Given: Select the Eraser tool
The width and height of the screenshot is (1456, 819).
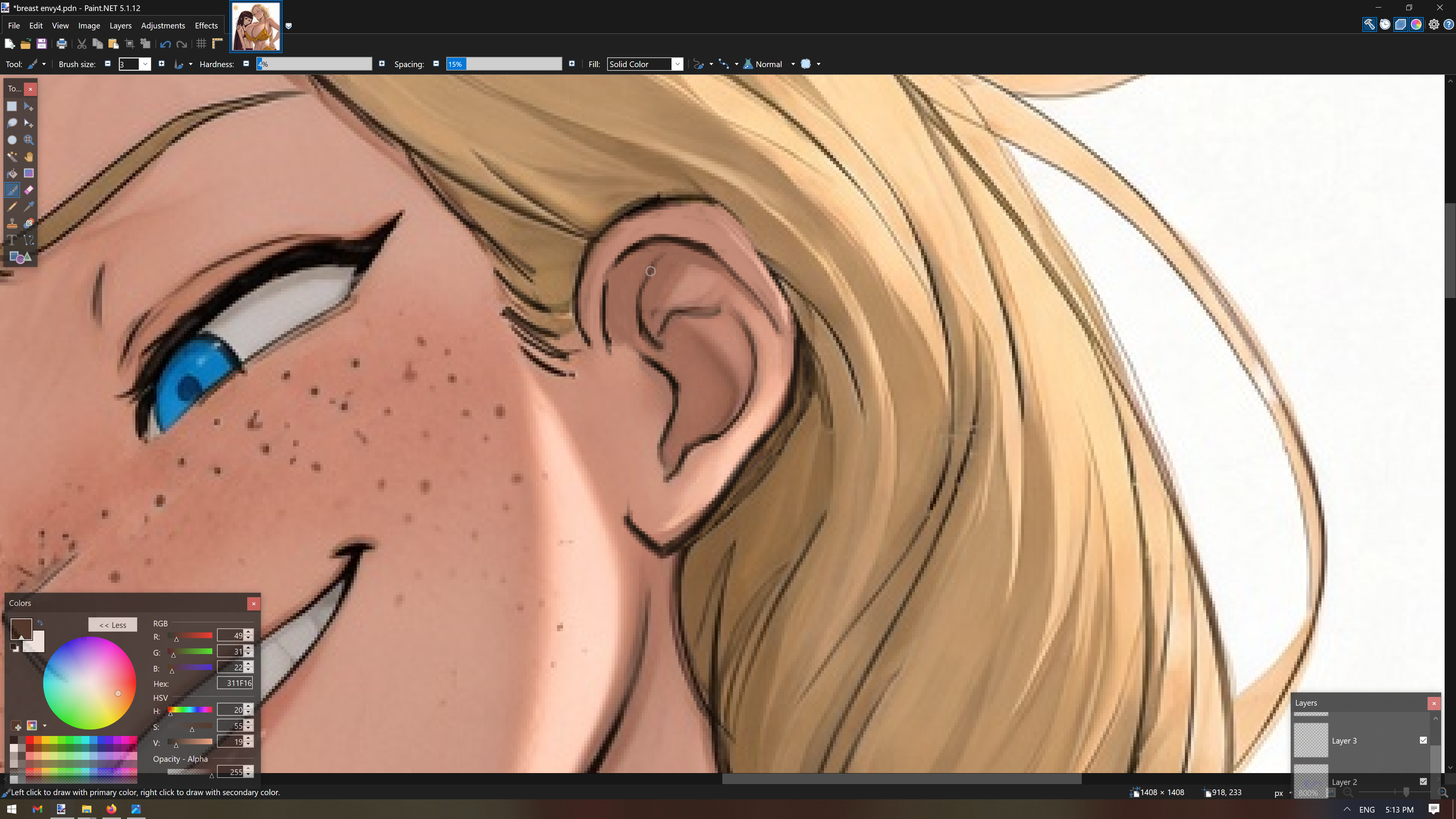Looking at the screenshot, I should coord(29,190).
